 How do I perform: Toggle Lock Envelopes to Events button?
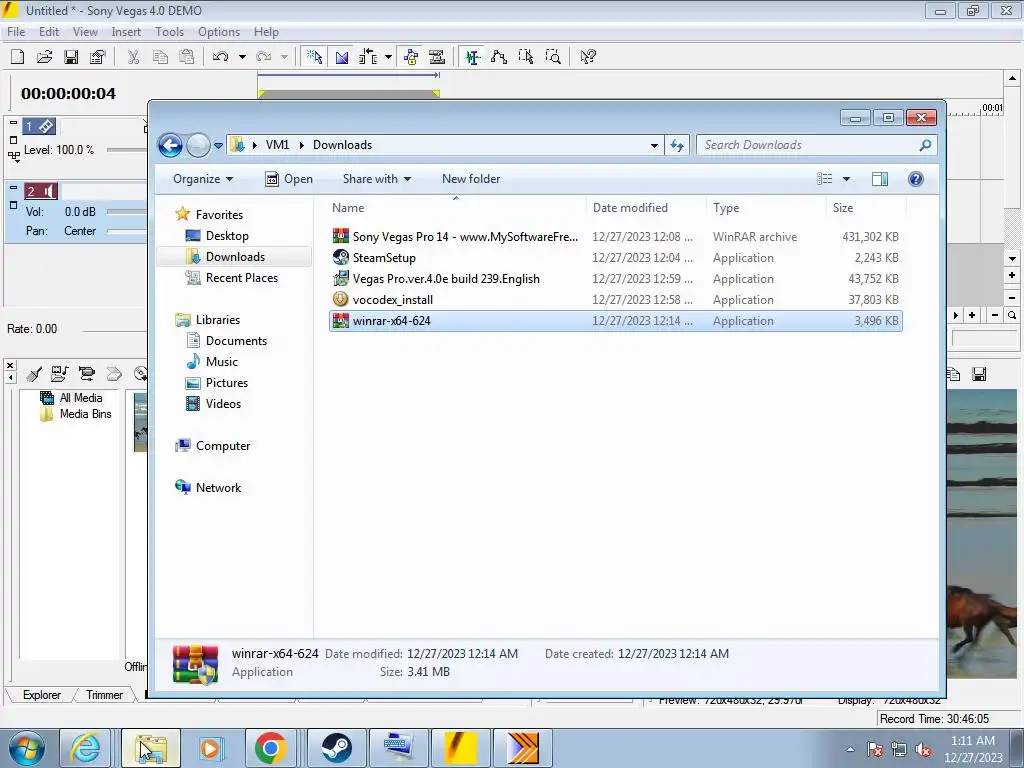pos(411,57)
